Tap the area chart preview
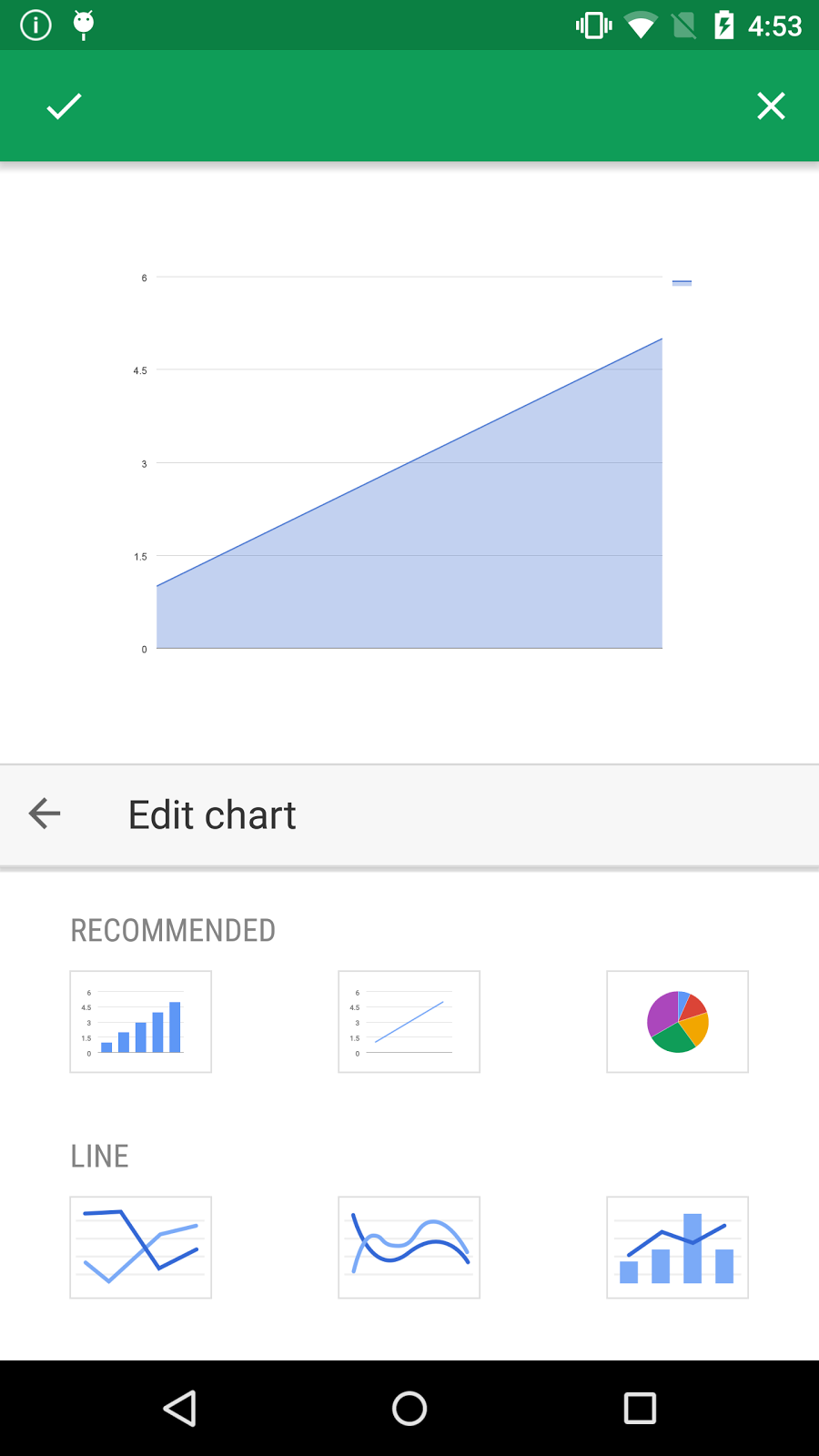The width and height of the screenshot is (819, 1456). tap(409, 510)
